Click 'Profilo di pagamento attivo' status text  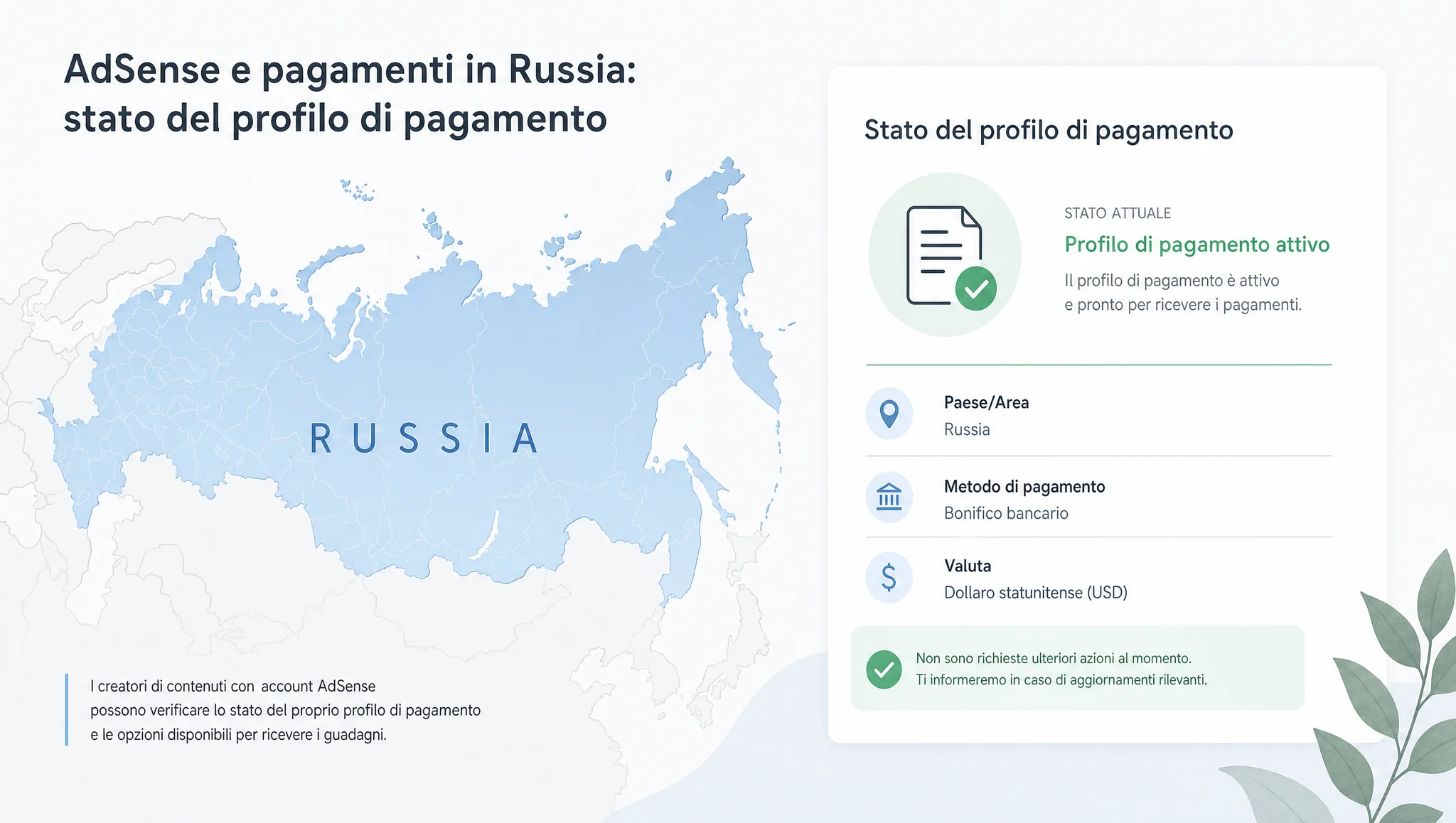1197,245
